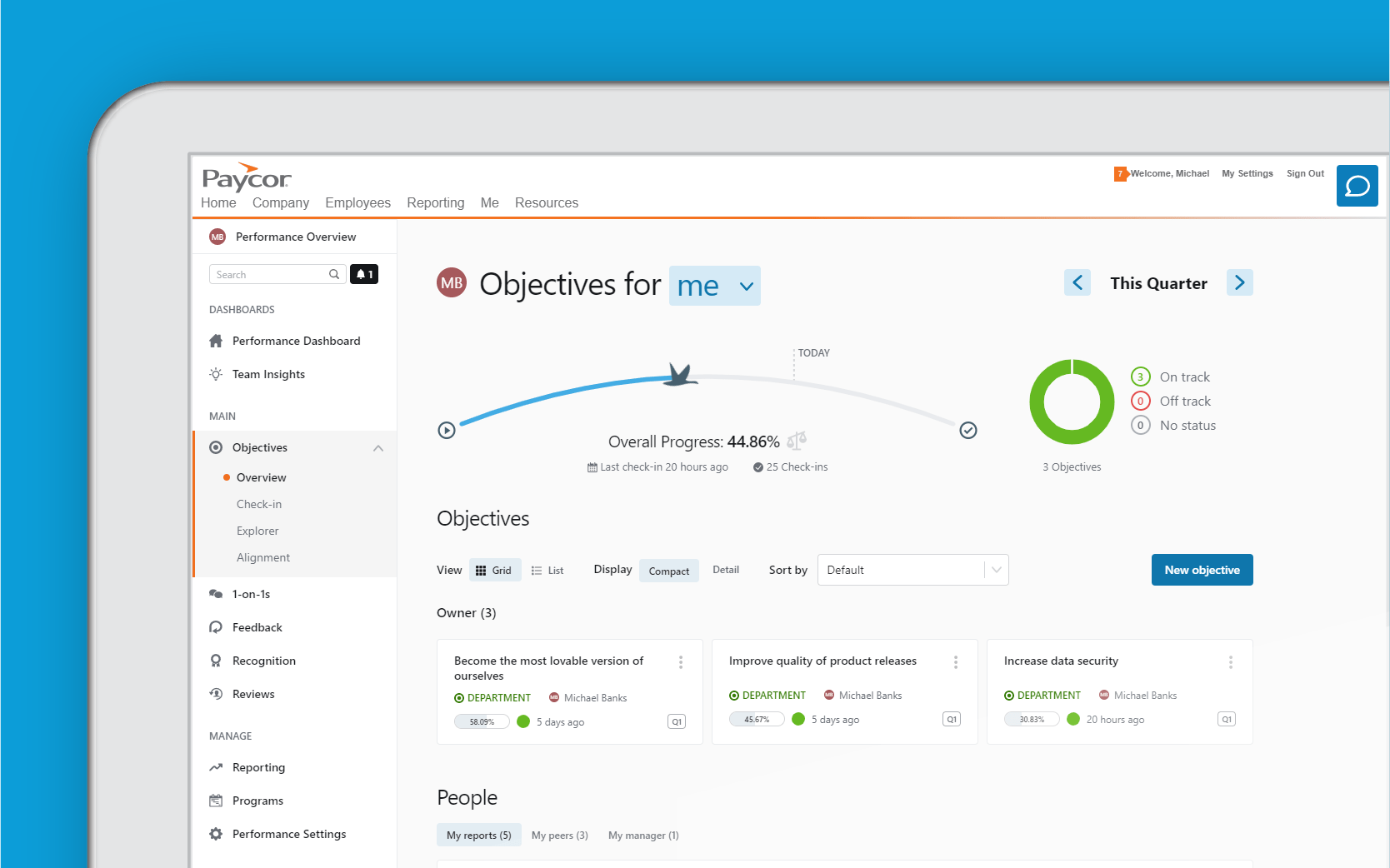The image size is (1390, 868).
Task: Select the My reports (5) tab
Action: [x=479, y=835]
